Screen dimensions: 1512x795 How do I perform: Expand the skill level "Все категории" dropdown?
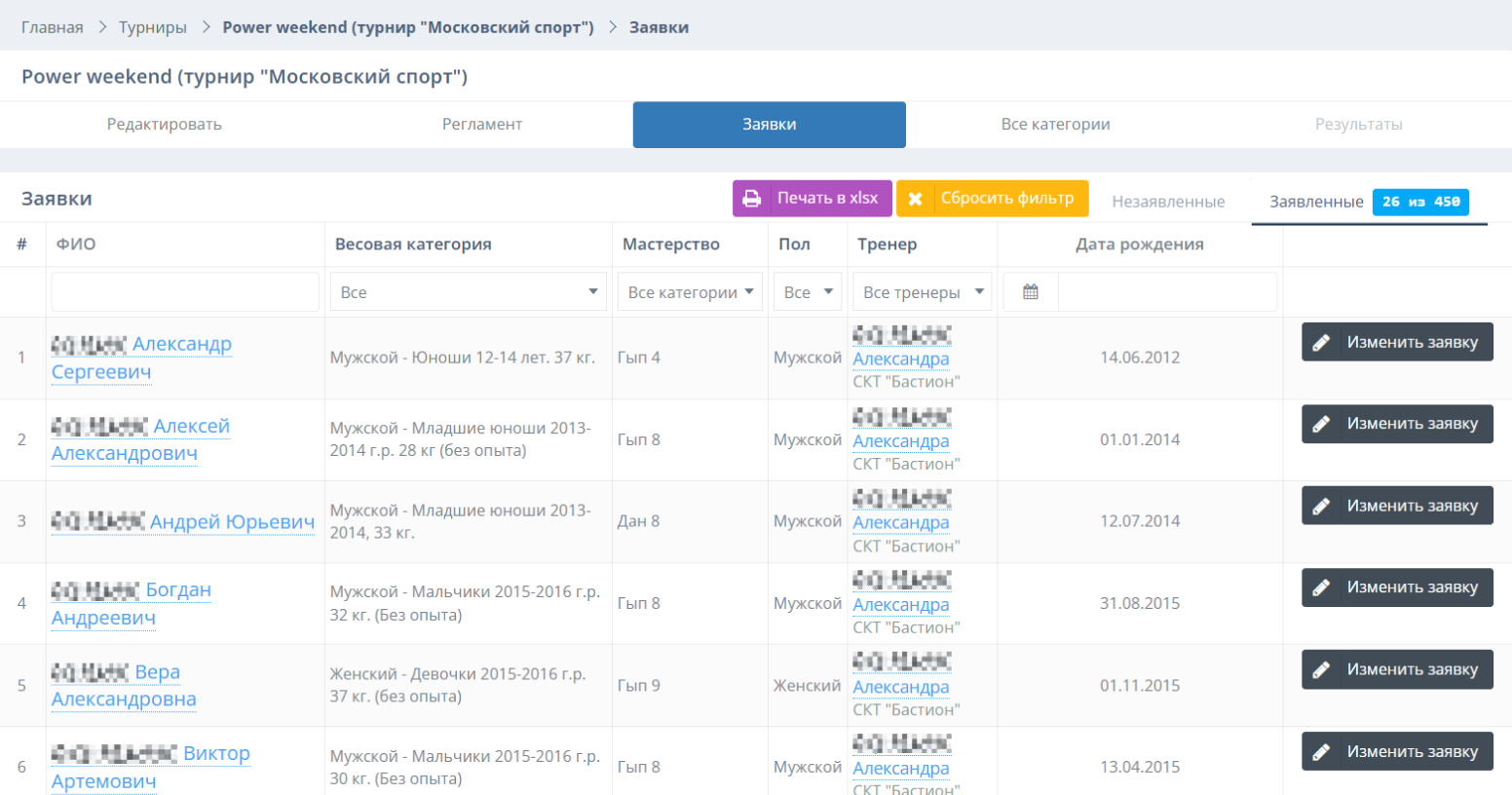coord(690,292)
